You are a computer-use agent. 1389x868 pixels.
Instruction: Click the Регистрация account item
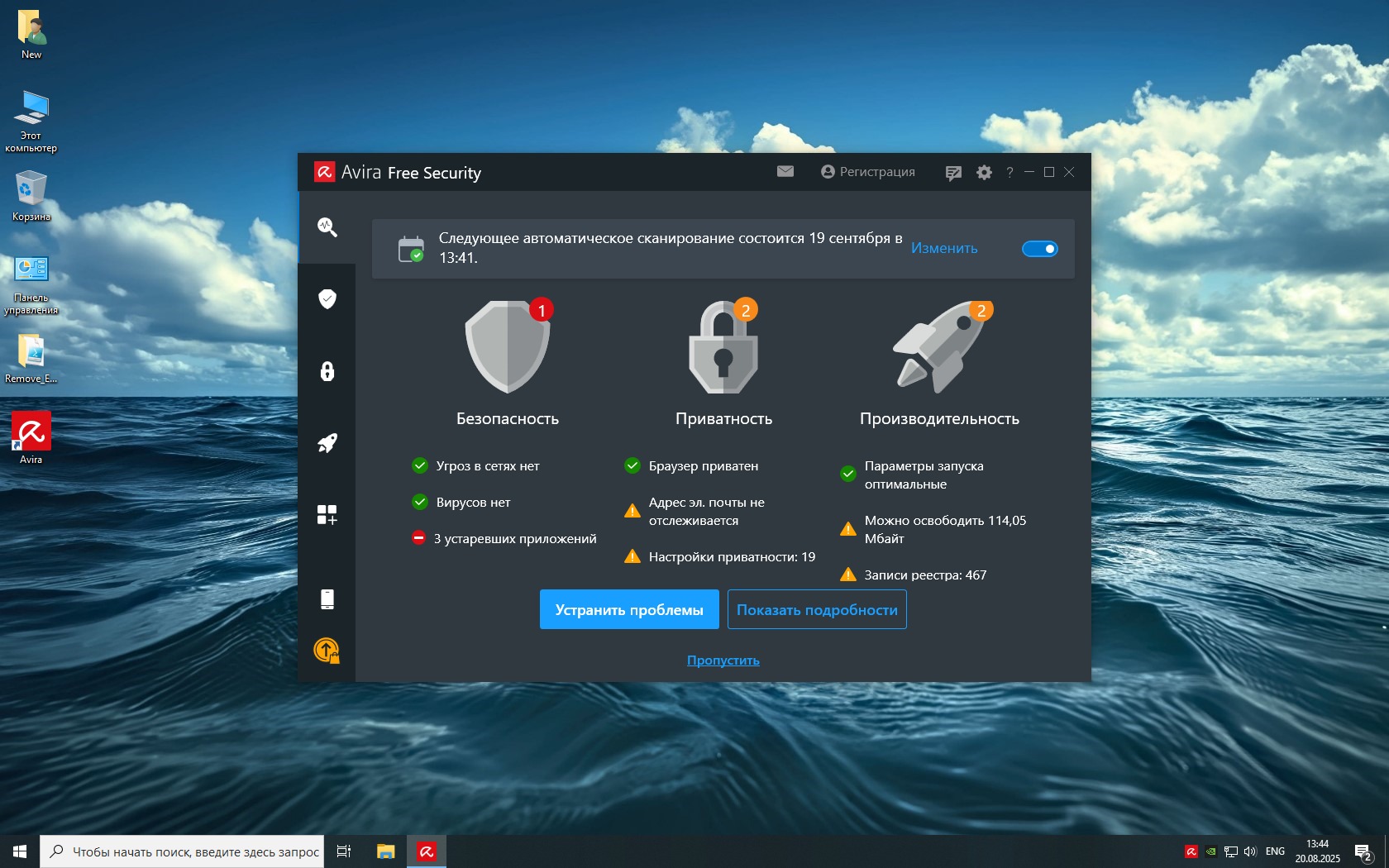point(868,172)
